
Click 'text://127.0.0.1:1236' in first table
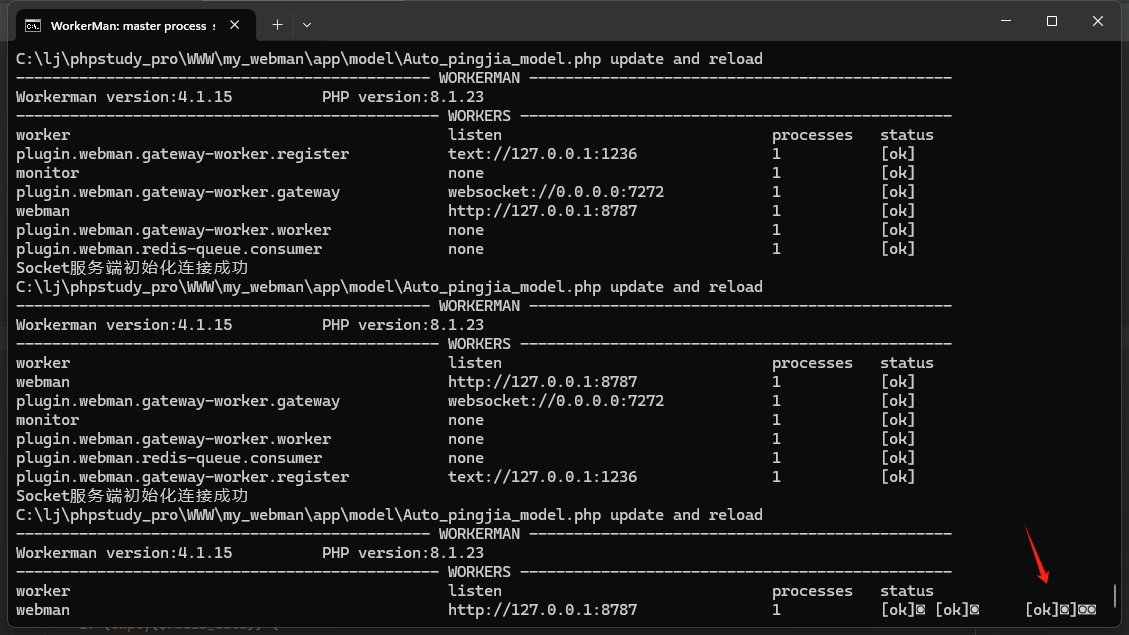(542, 154)
